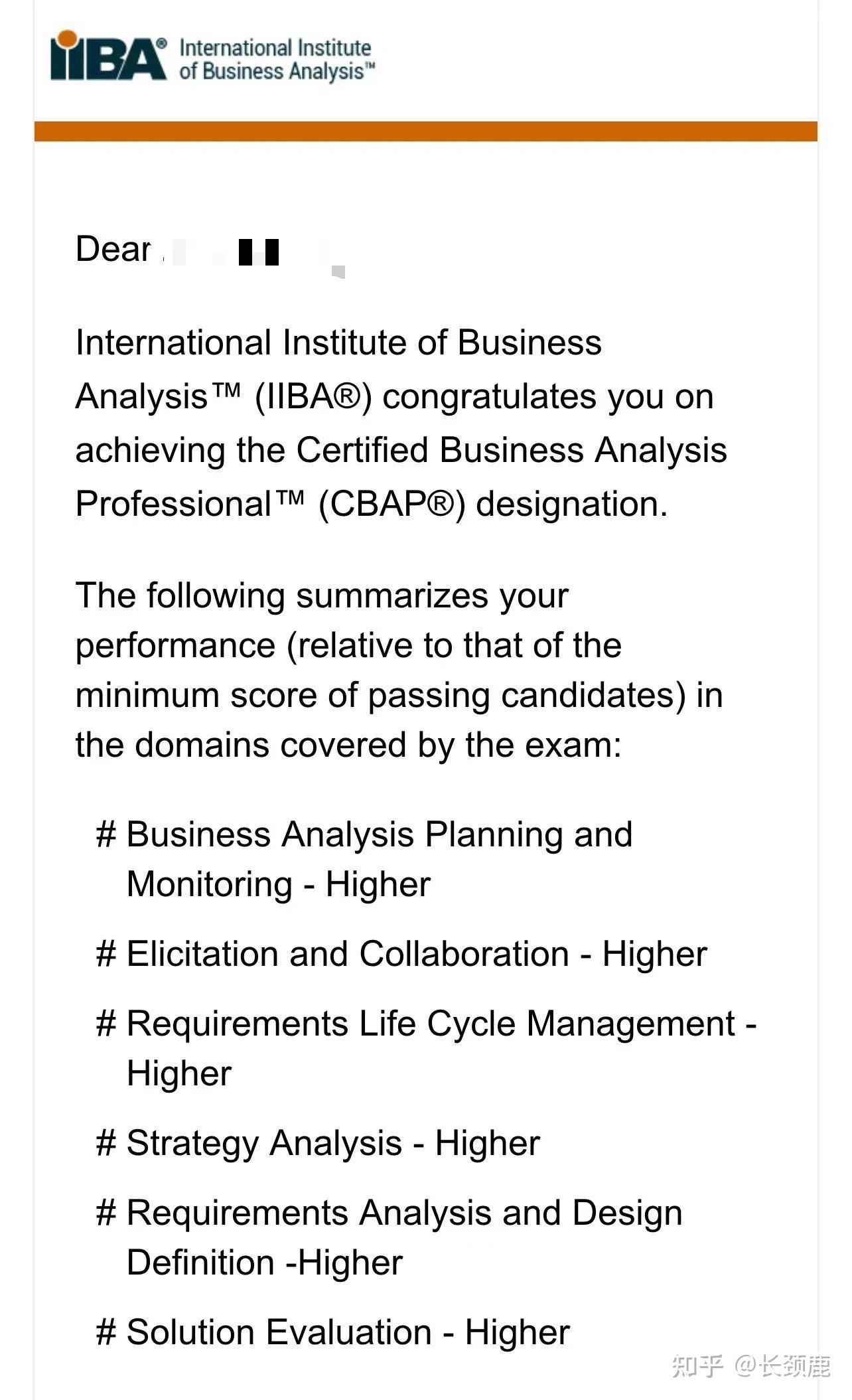
Task: Click the orange header divider bar
Action: click(425, 131)
